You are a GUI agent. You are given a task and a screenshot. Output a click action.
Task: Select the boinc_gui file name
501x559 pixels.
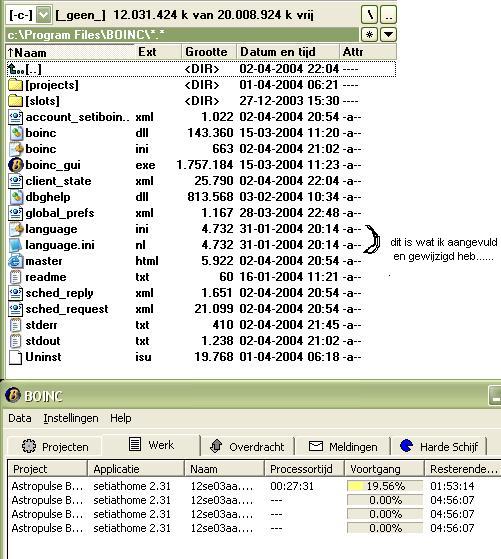click(53, 165)
